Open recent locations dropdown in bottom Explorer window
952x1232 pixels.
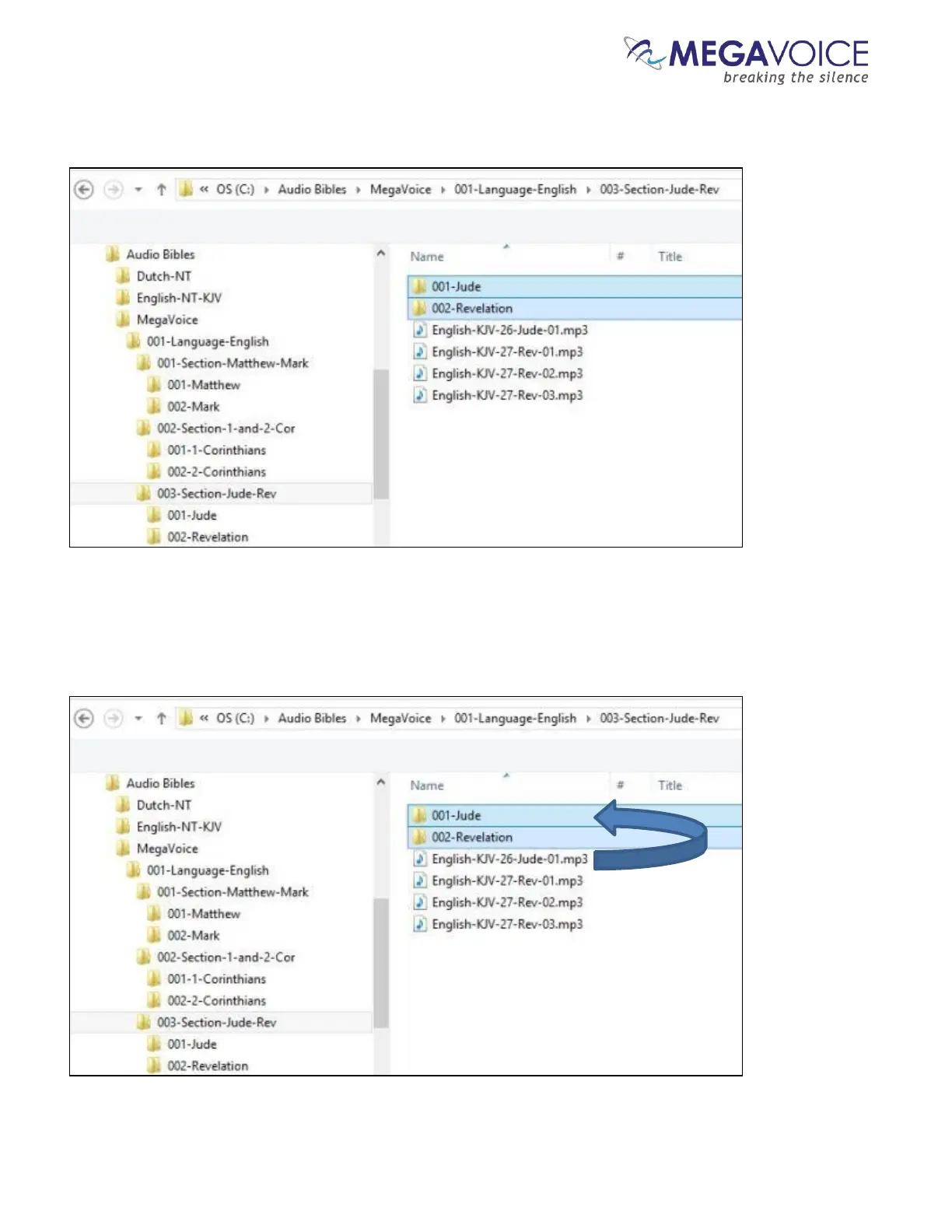138,719
